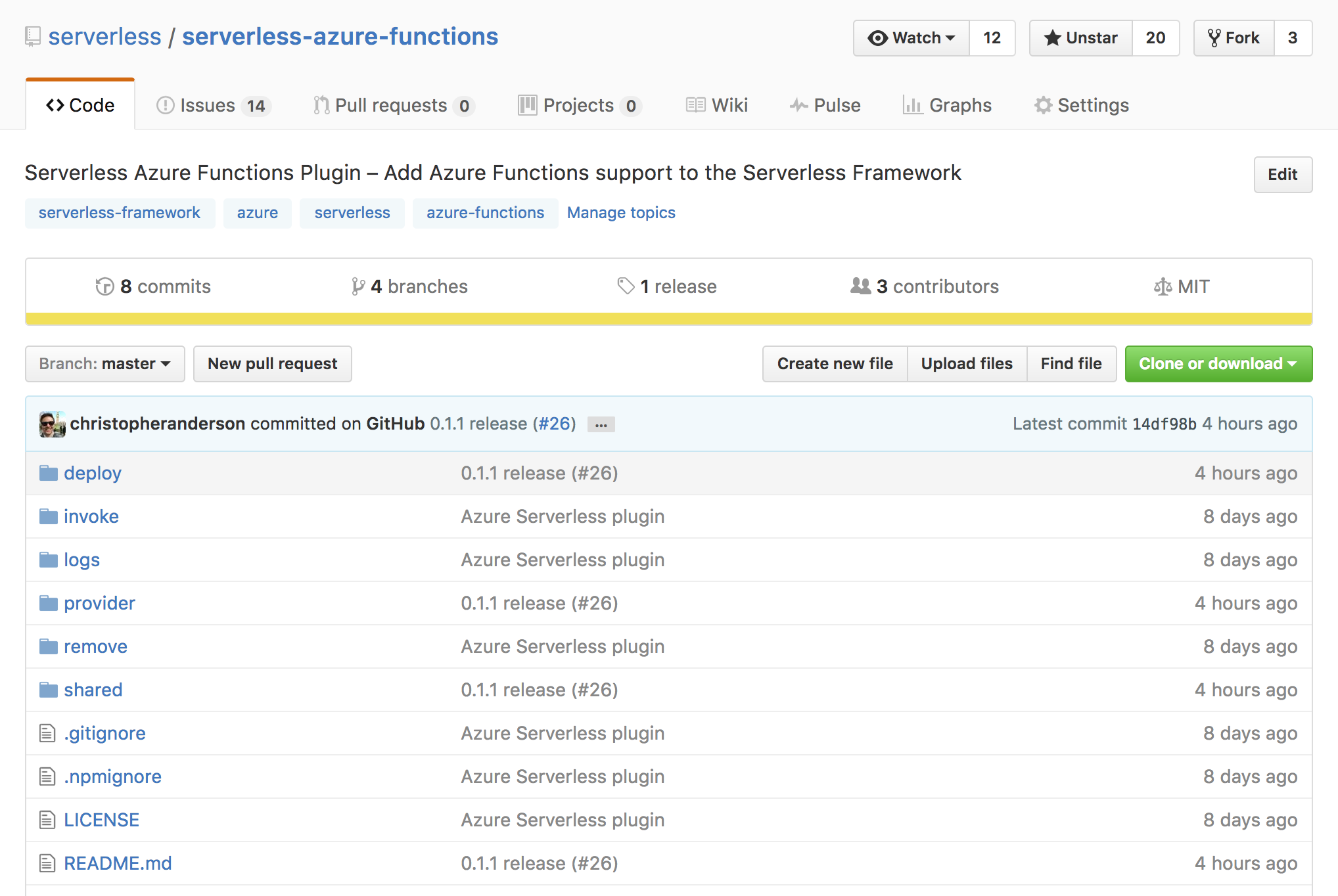Open the Manage topics link
This screenshot has width=1338, height=896.
click(x=620, y=212)
